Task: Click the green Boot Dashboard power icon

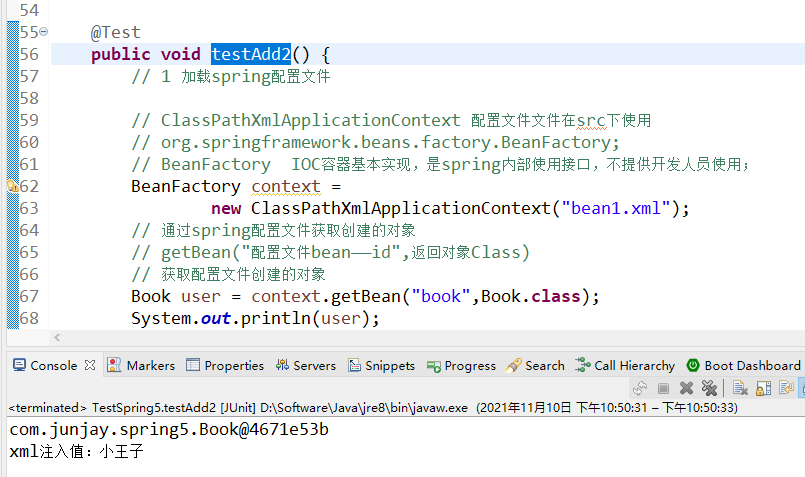Action: [x=693, y=365]
